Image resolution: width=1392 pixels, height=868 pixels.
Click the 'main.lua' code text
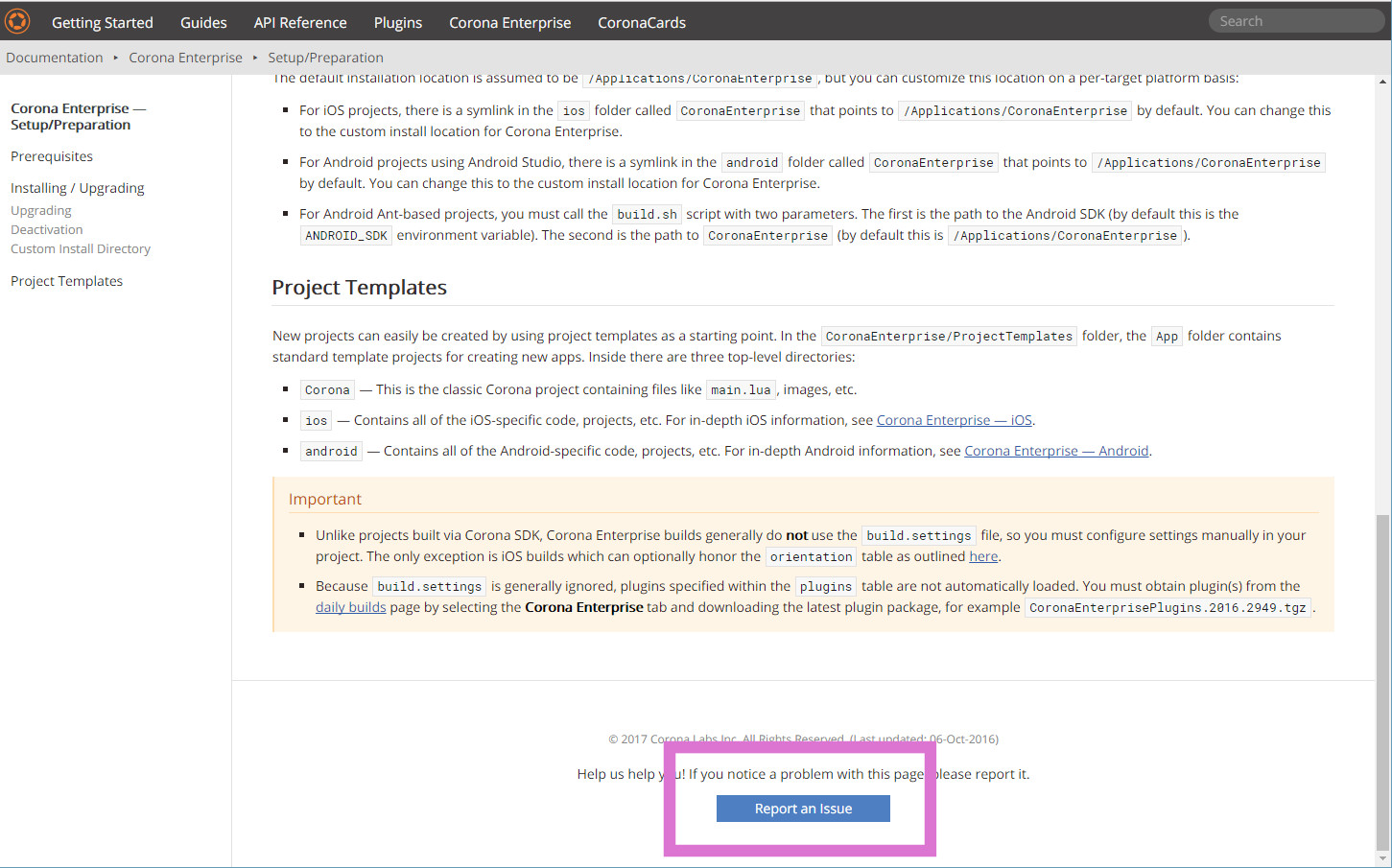tap(741, 390)
